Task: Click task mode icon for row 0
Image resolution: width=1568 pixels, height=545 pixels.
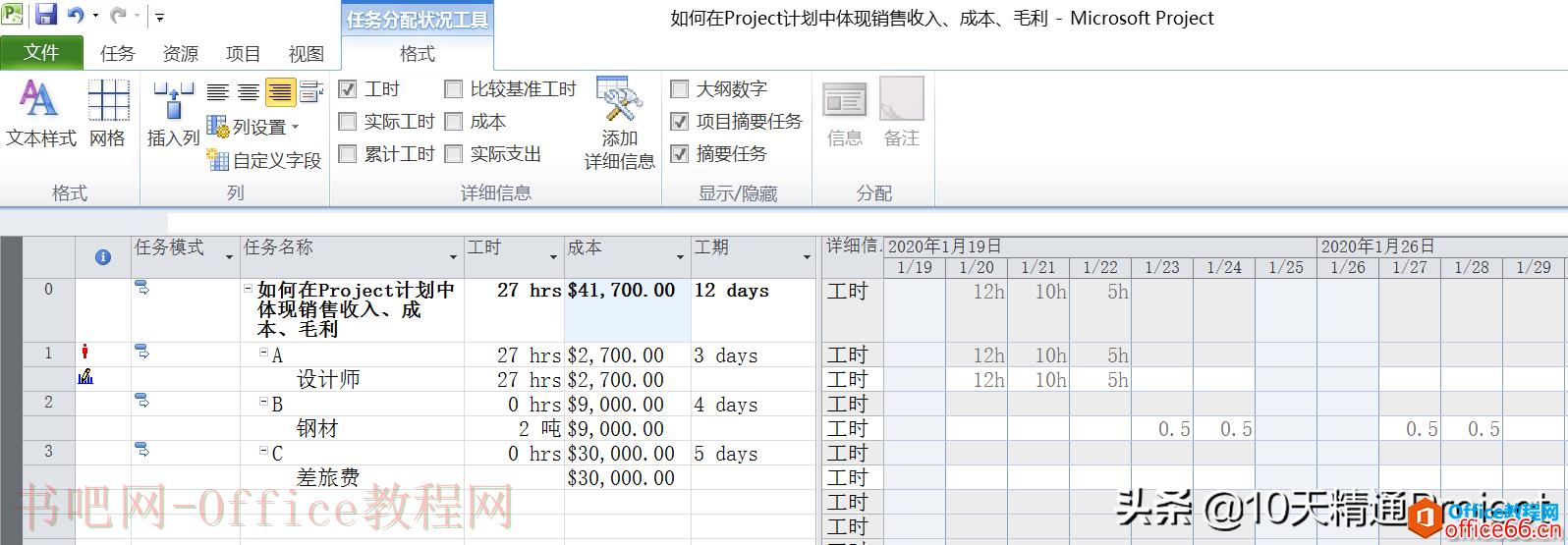Action: pyautogui.click(x=142, y=289)
